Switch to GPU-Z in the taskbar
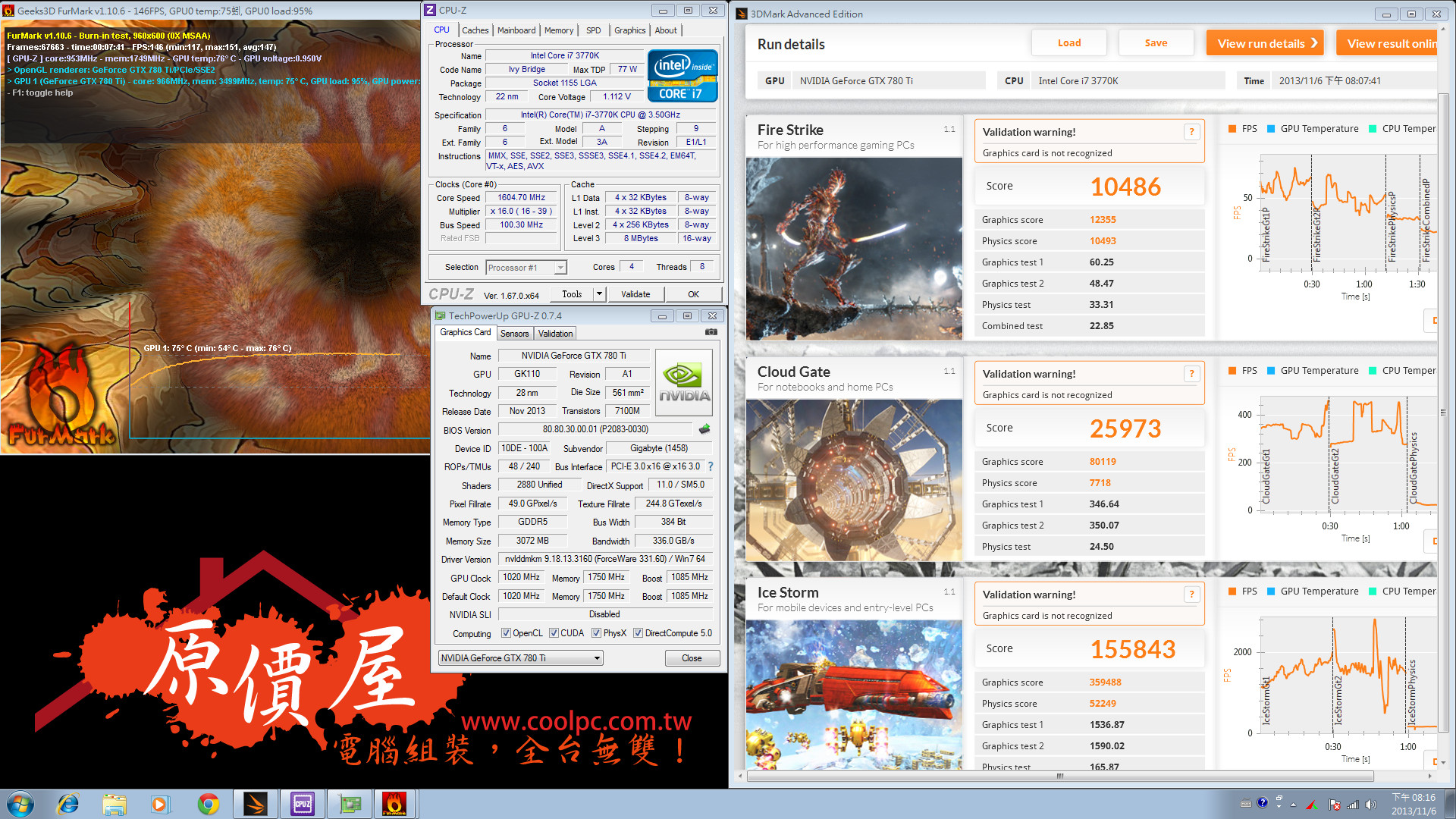This screenshot has width=1456, height=819. (350, 804)
